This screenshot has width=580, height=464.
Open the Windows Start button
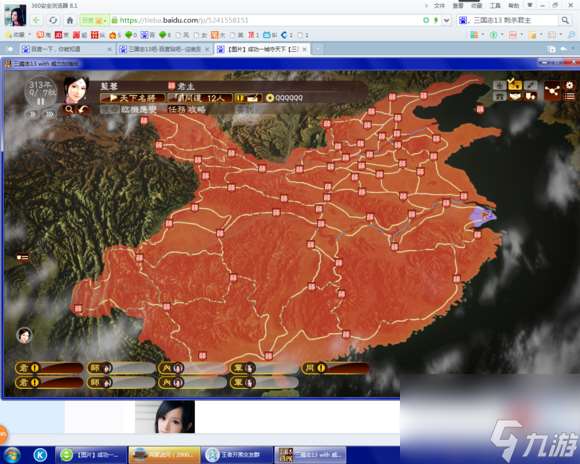click(x=11, y=455)
